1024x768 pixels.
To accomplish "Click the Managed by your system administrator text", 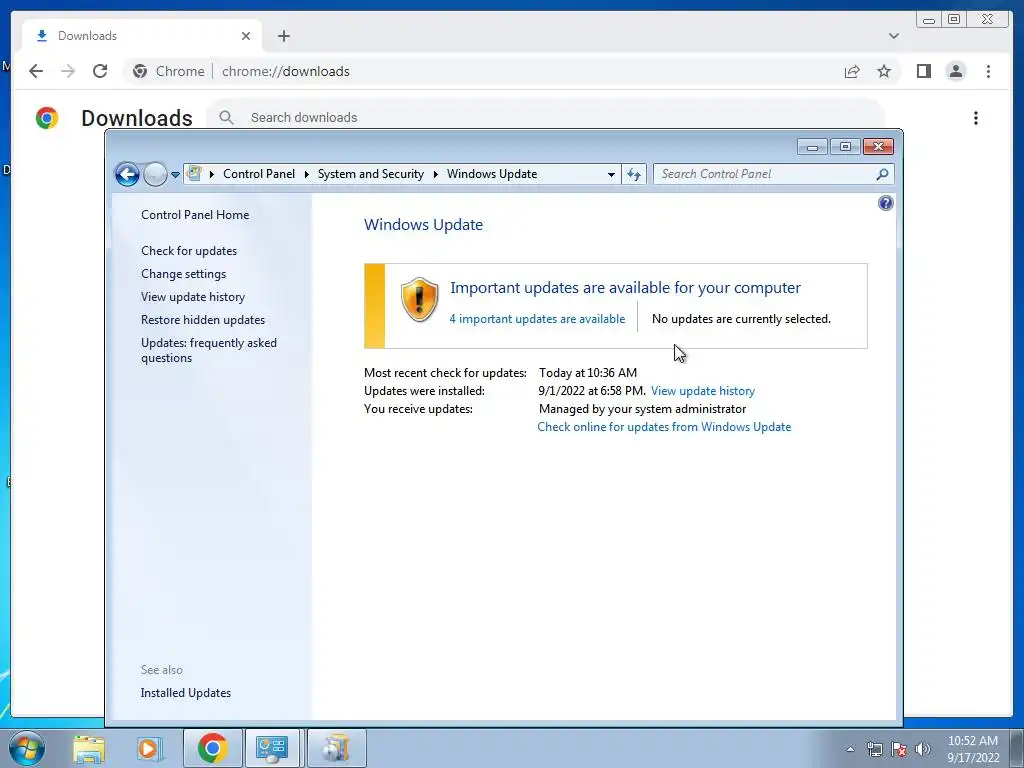I will pos(642,409).
